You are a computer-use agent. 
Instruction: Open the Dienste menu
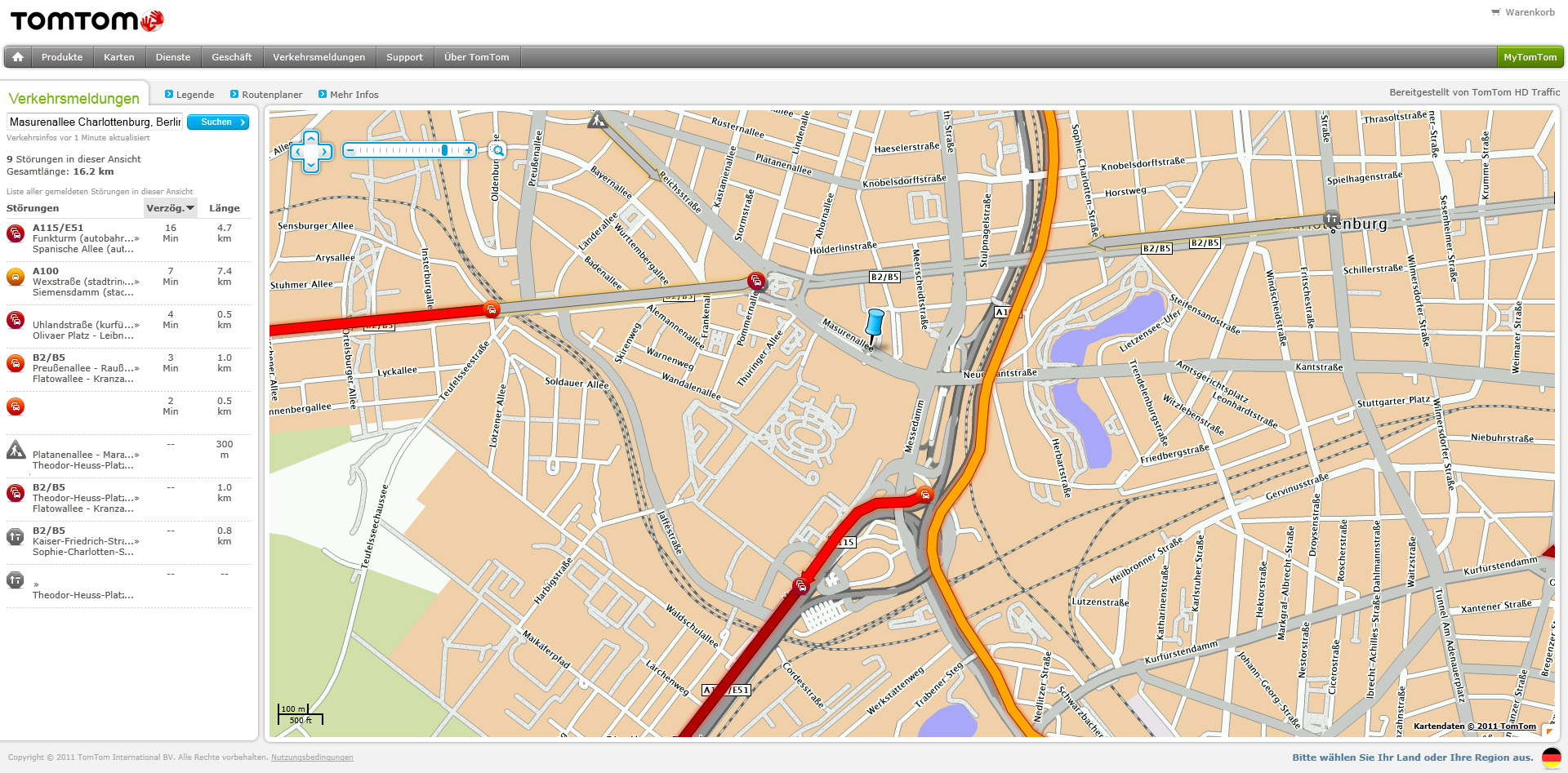point(173,57)
